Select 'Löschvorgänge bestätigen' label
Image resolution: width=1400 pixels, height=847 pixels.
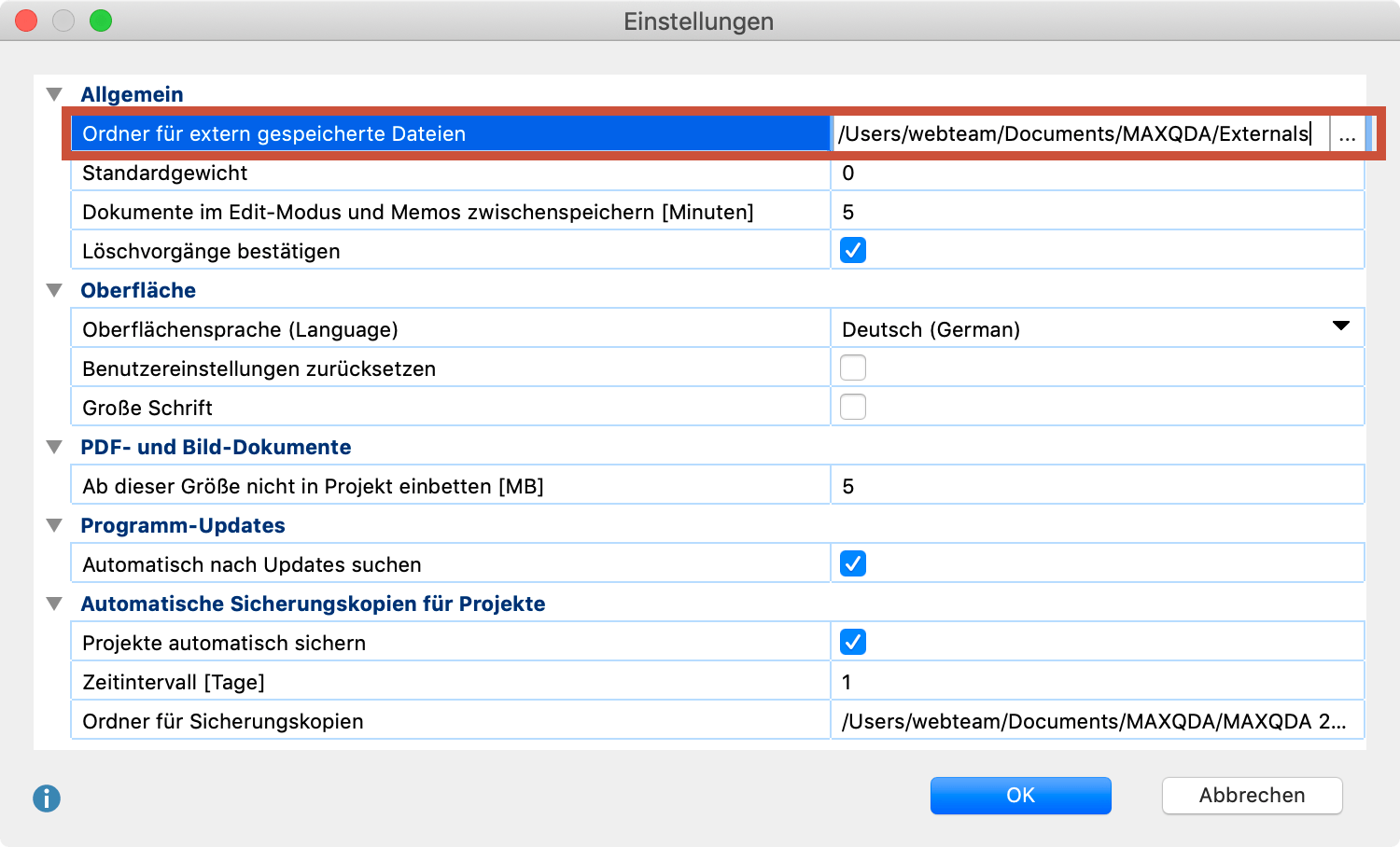[211, 252]
